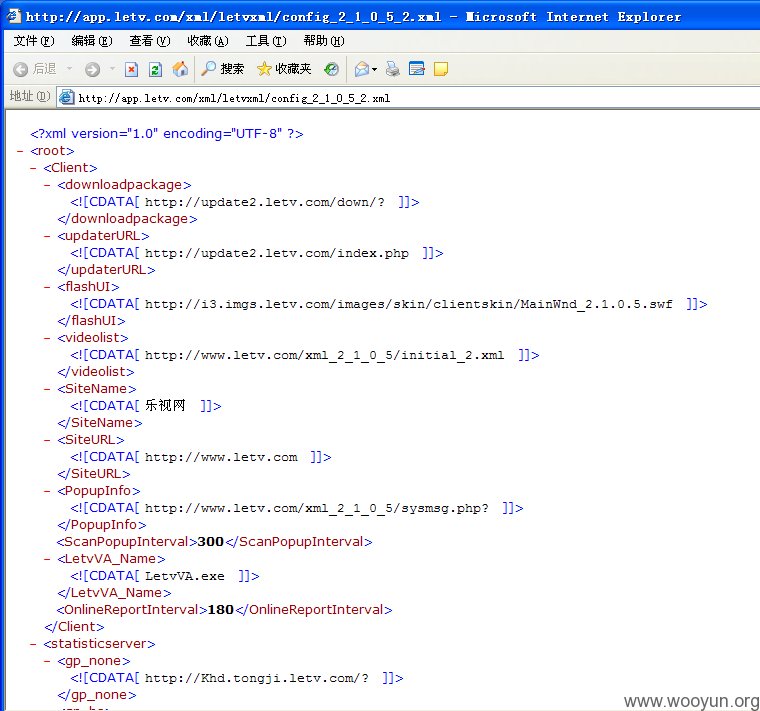Image resolution: width=760 pixels, height=711 pixels.
Task: Collapse the SiteName node
Action: (47, 389)
